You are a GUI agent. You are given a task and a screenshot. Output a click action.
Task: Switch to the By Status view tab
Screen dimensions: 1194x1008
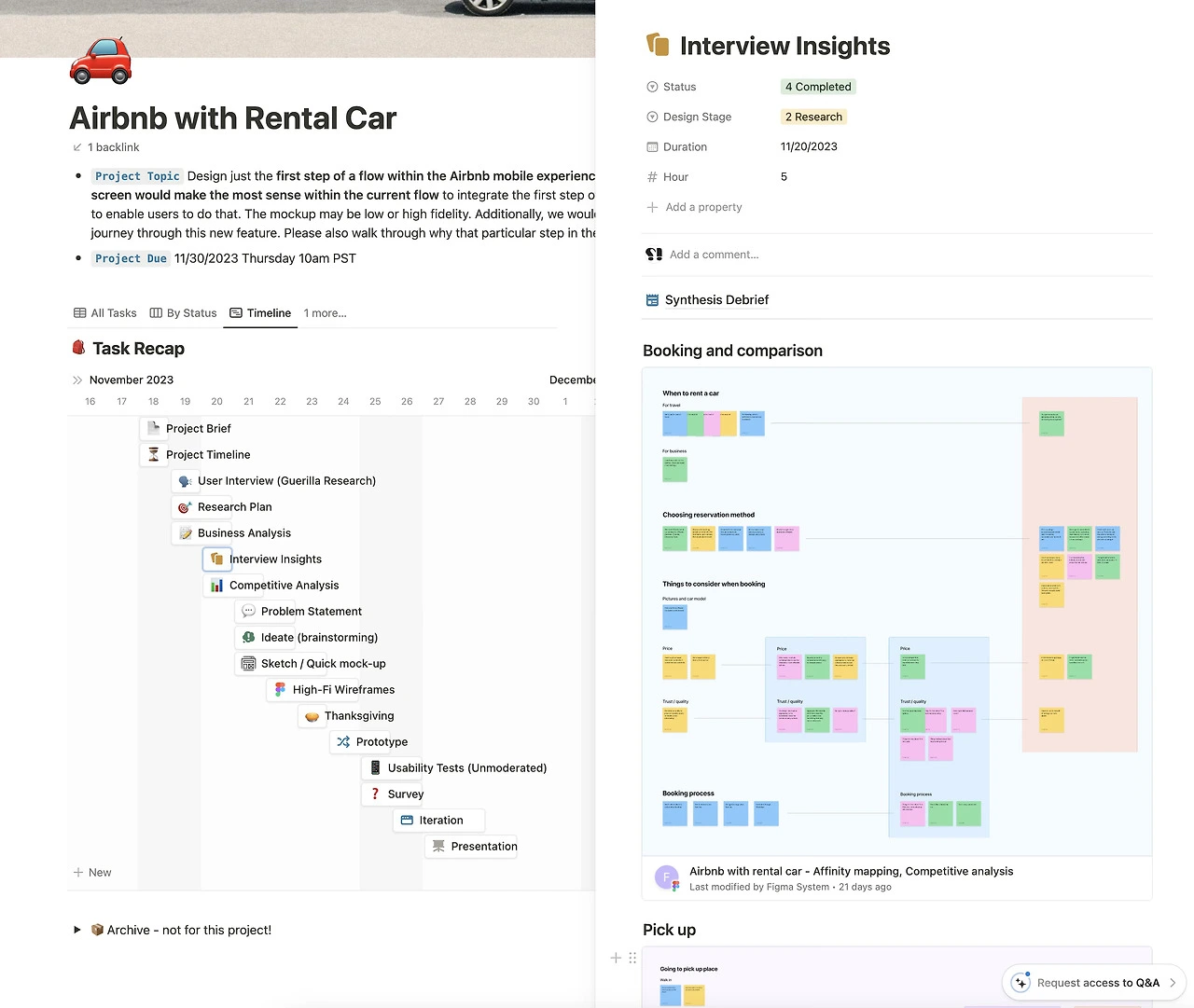[x=183, y=313]
